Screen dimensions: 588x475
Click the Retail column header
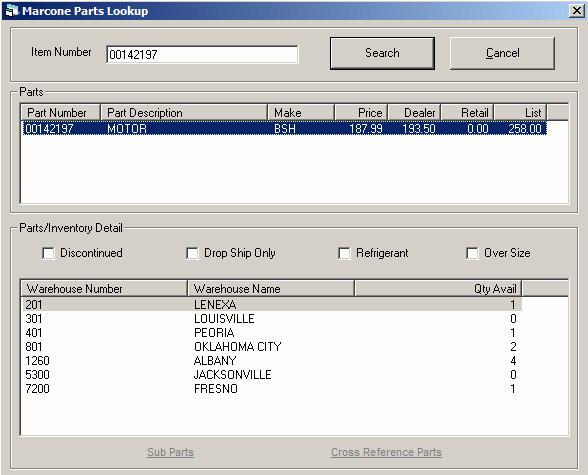click(x=467, y=112)
